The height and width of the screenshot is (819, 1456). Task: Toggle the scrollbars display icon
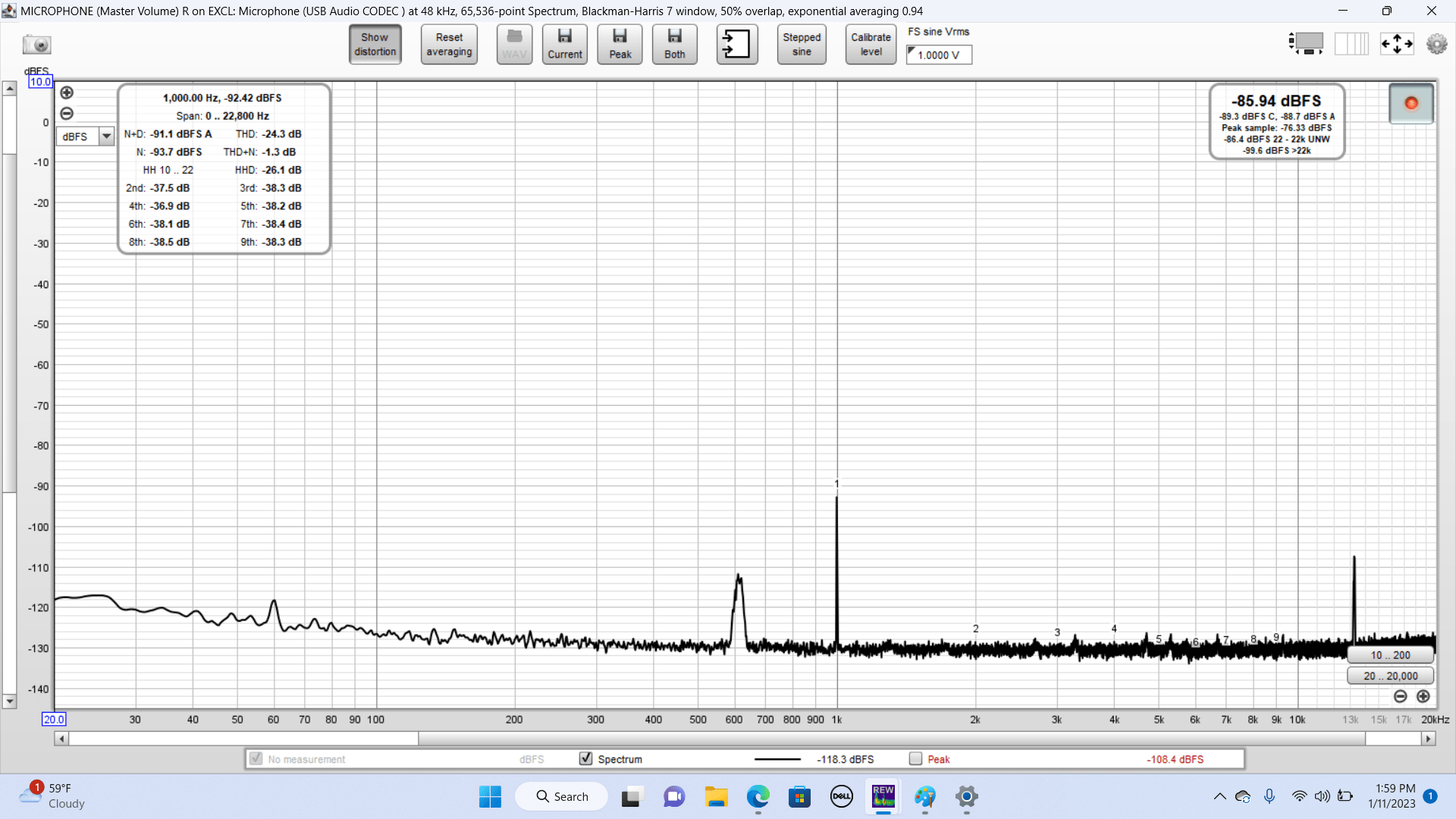(x=1305, y=43)
